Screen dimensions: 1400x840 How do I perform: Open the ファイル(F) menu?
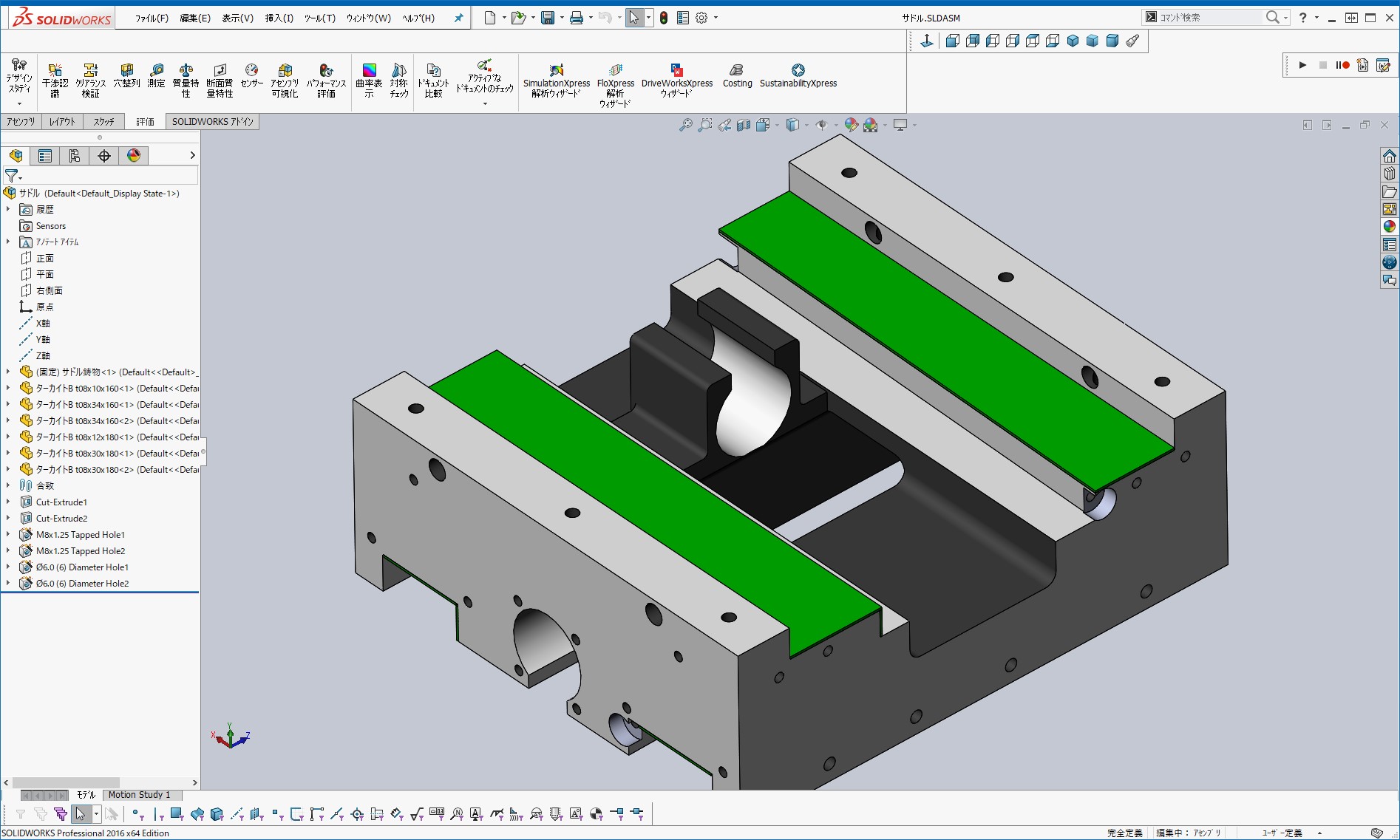click(152, 18)
